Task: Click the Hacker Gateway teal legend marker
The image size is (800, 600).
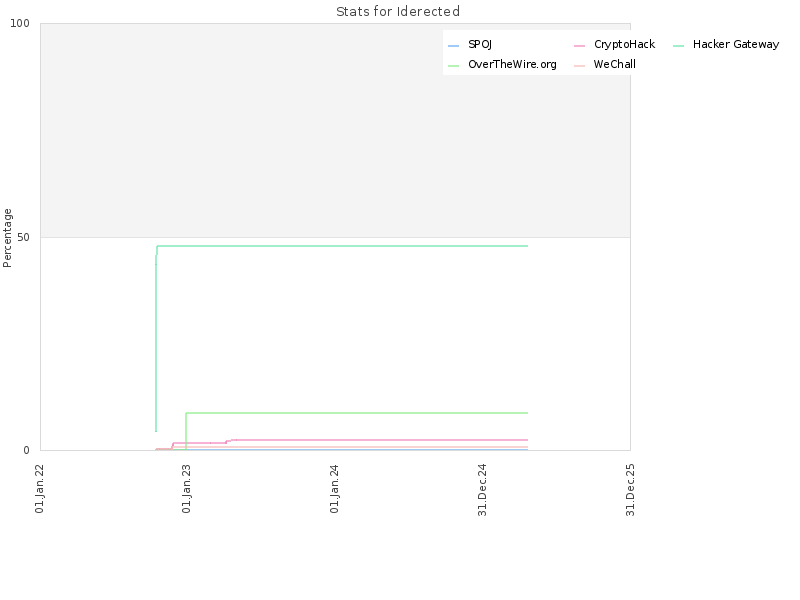Action: tap(678, 46)
